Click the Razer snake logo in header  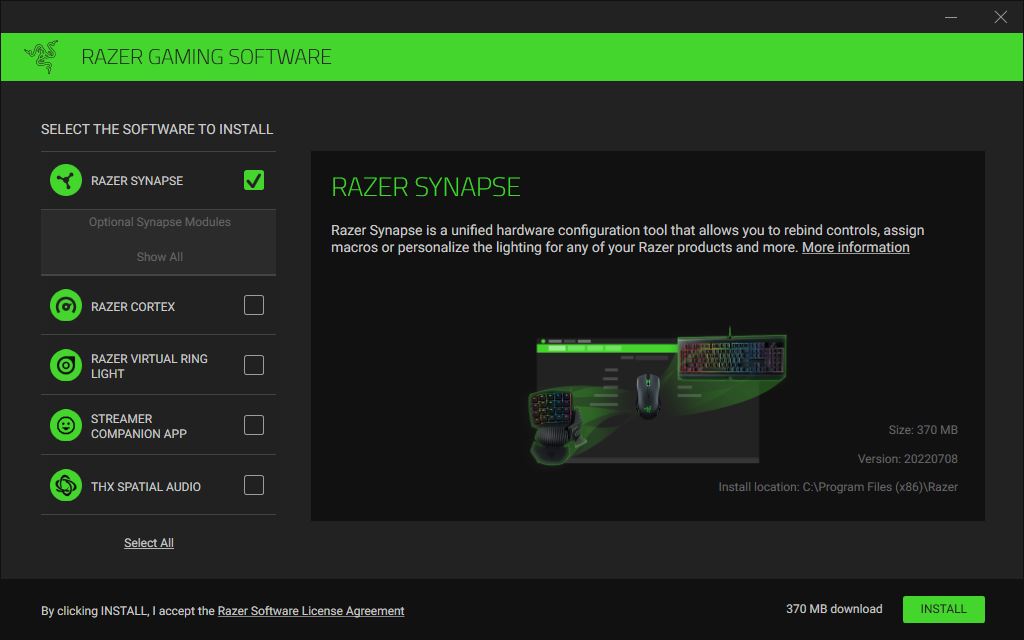coord(42,57)
